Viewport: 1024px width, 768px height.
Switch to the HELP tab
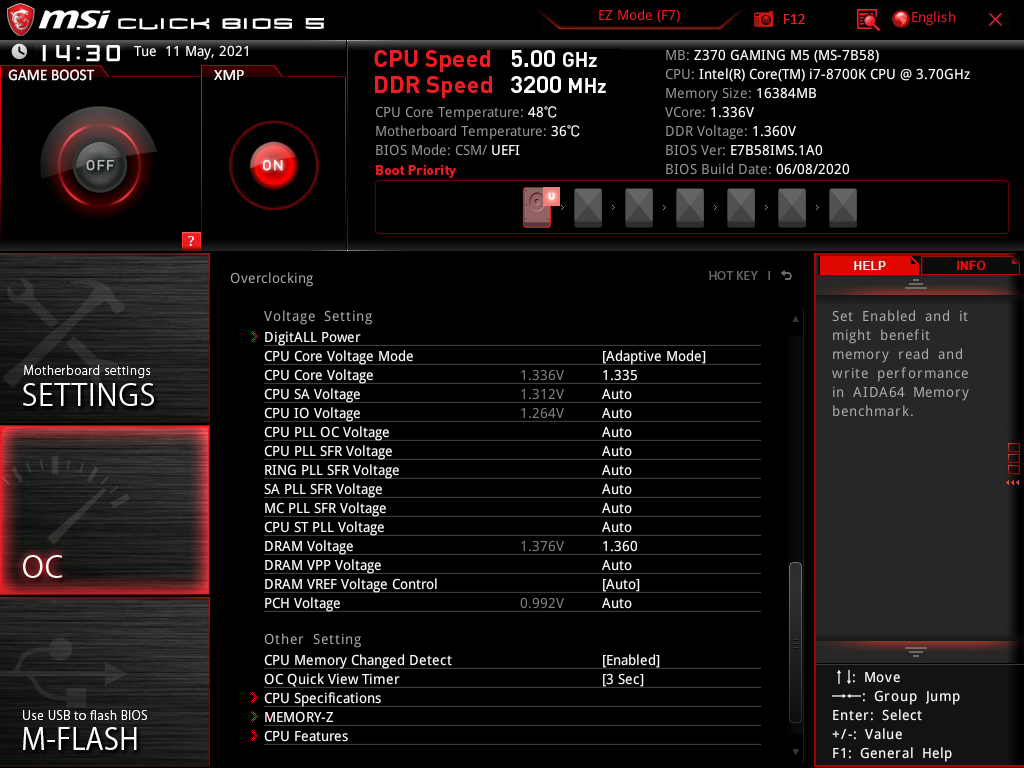tap(869, 265)
